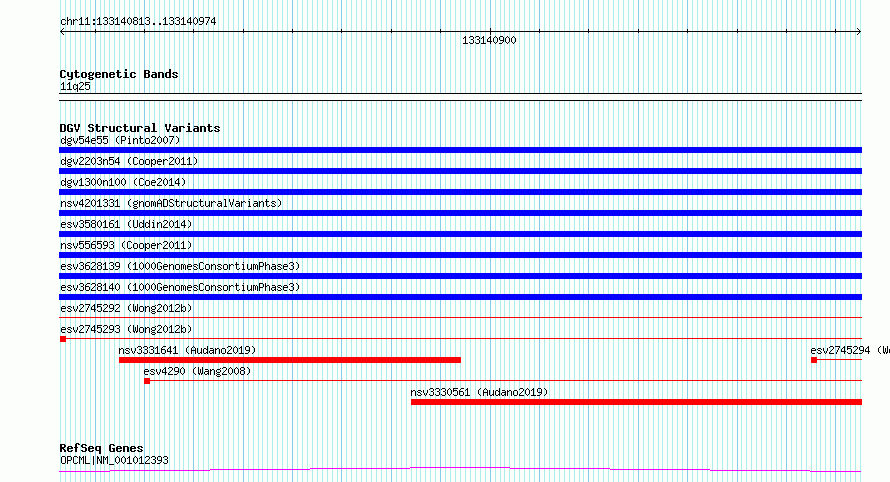Click the chr11:133140813..133140974 region label
Image resolution: width=890 pixels, height=482 pixels.
click(138, 21)
